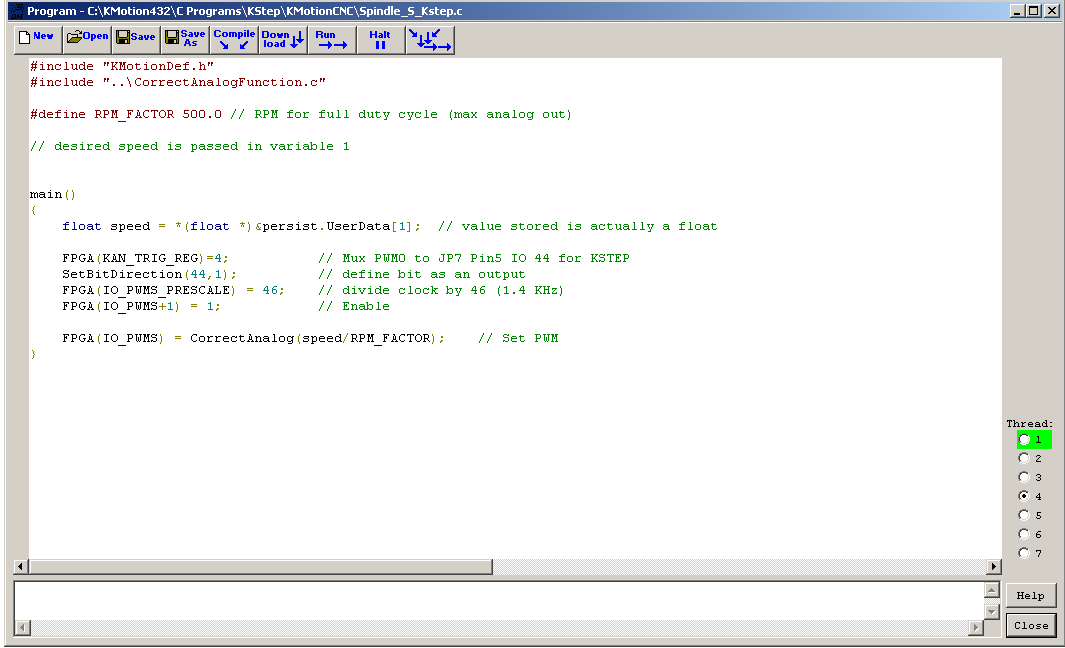Click the CorrectAnalog(speed/RPM_FACTOR) statement
Viewport: 1065px width, 648px height.
coord(253,338)
